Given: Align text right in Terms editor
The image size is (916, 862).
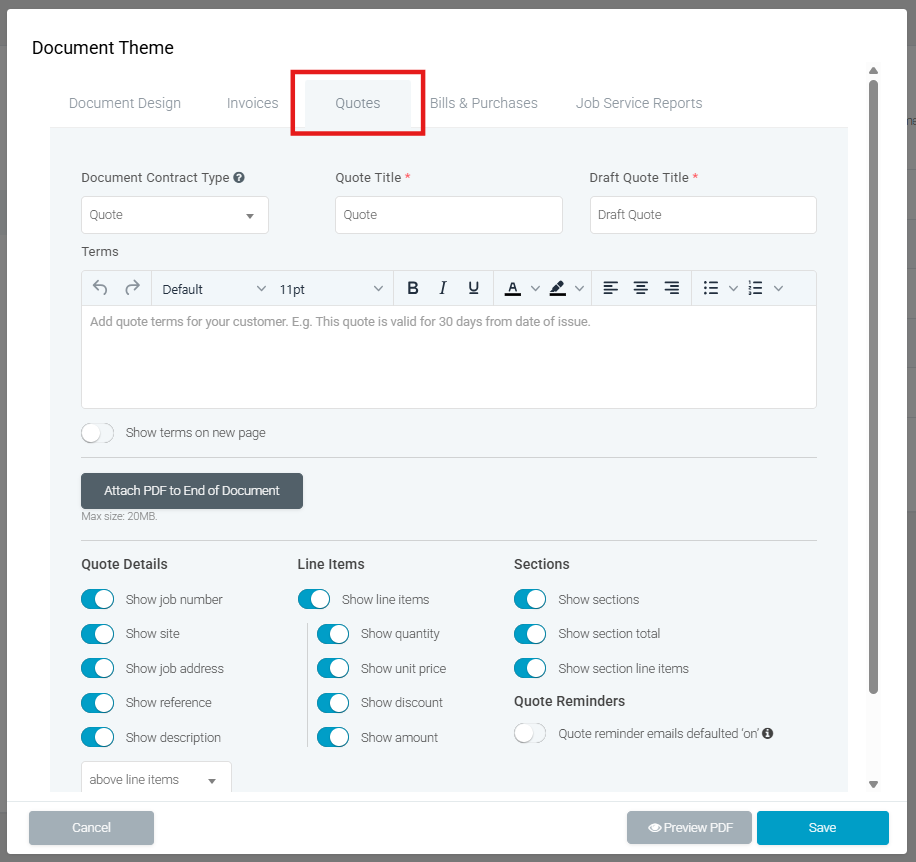Looking at the screenshot, I should coord(672,288).
